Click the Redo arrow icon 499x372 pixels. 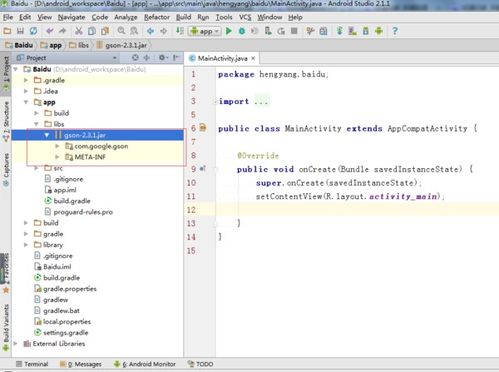point(62,31)
